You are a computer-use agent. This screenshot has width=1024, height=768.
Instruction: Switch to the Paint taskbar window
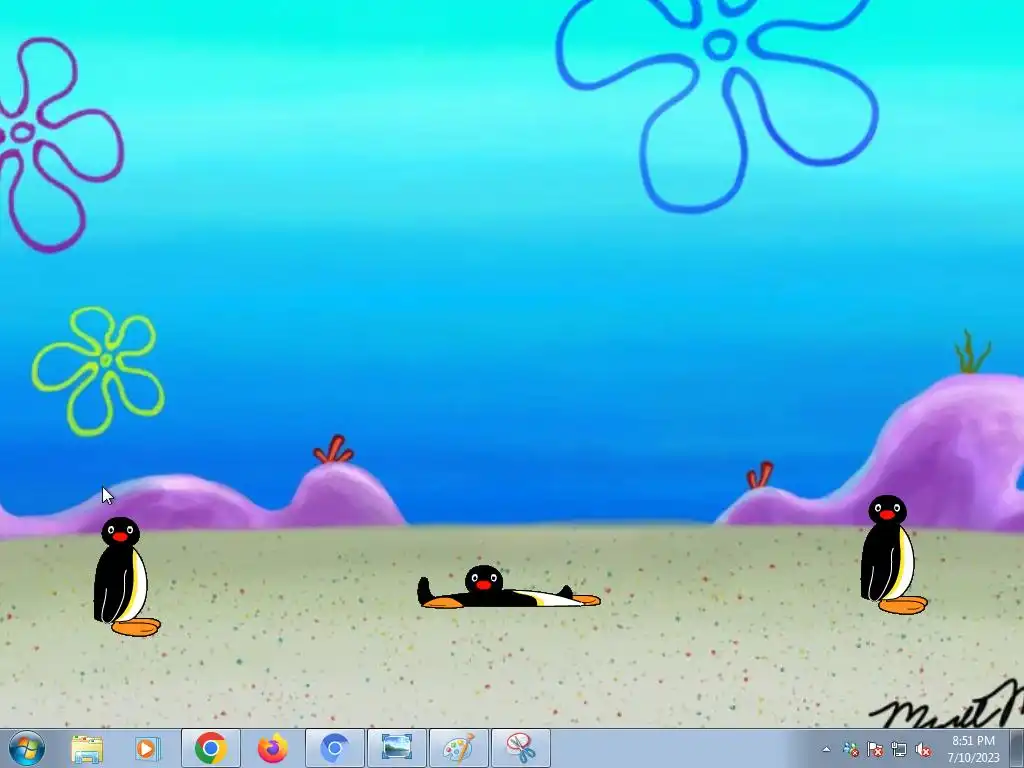[458, 748]
